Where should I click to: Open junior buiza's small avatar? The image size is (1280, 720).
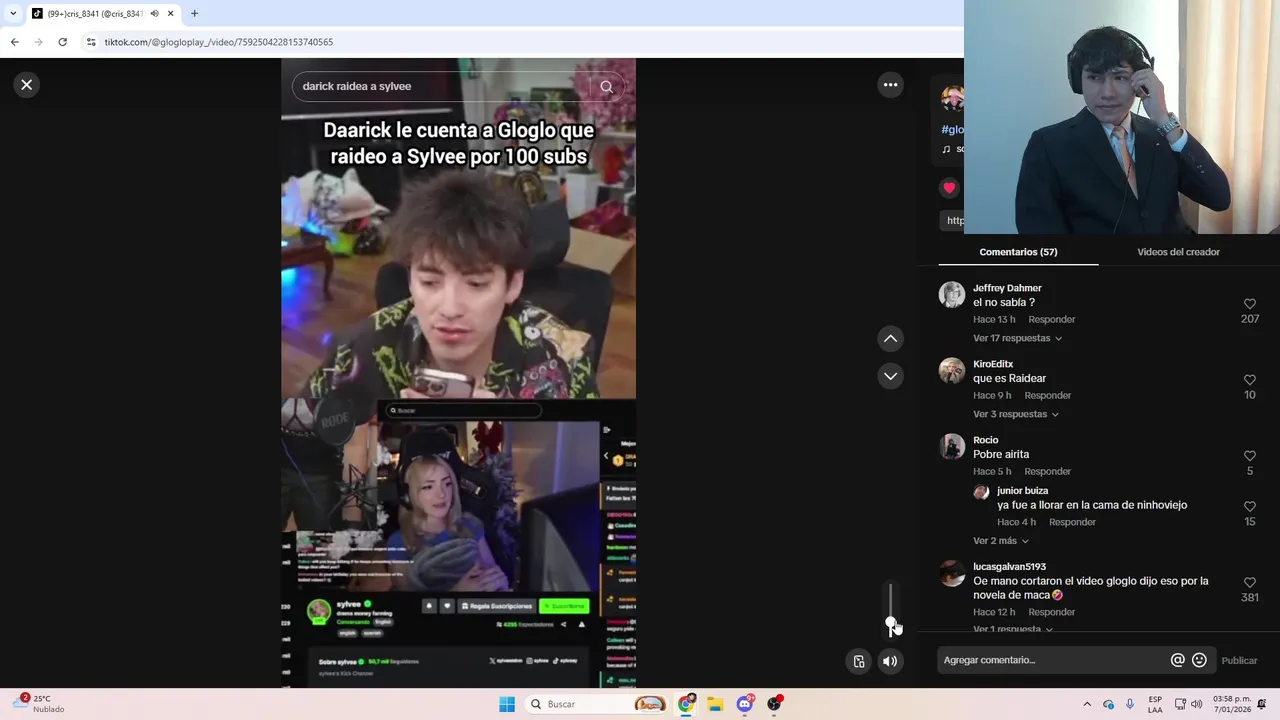click(x=981, y=492)
